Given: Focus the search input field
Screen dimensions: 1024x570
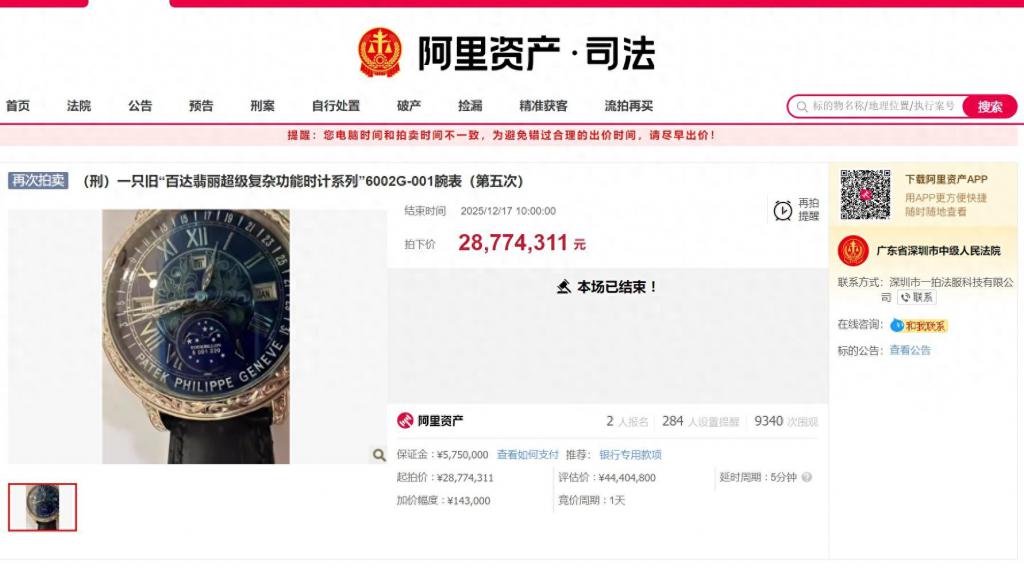Looking at the screenshot, I should 877,106.
